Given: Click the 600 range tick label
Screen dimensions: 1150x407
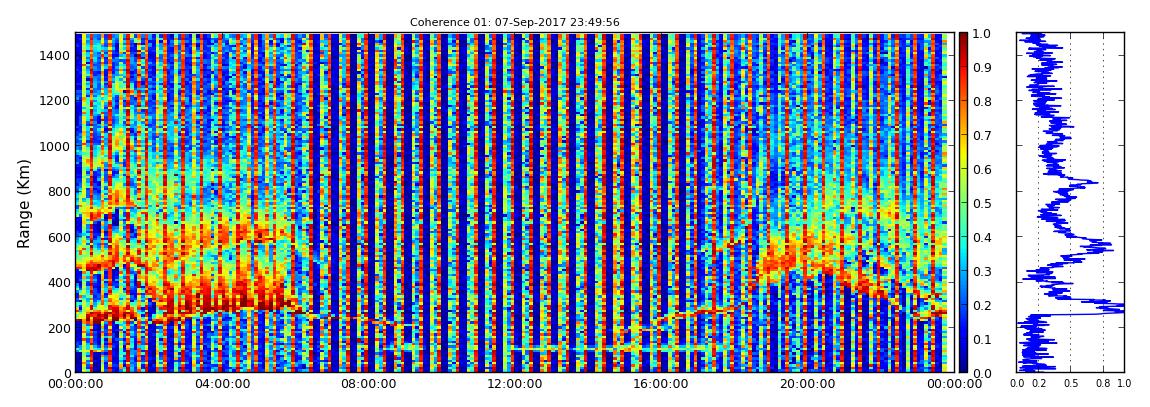Looking at the screenshot, I should (60, 237).
